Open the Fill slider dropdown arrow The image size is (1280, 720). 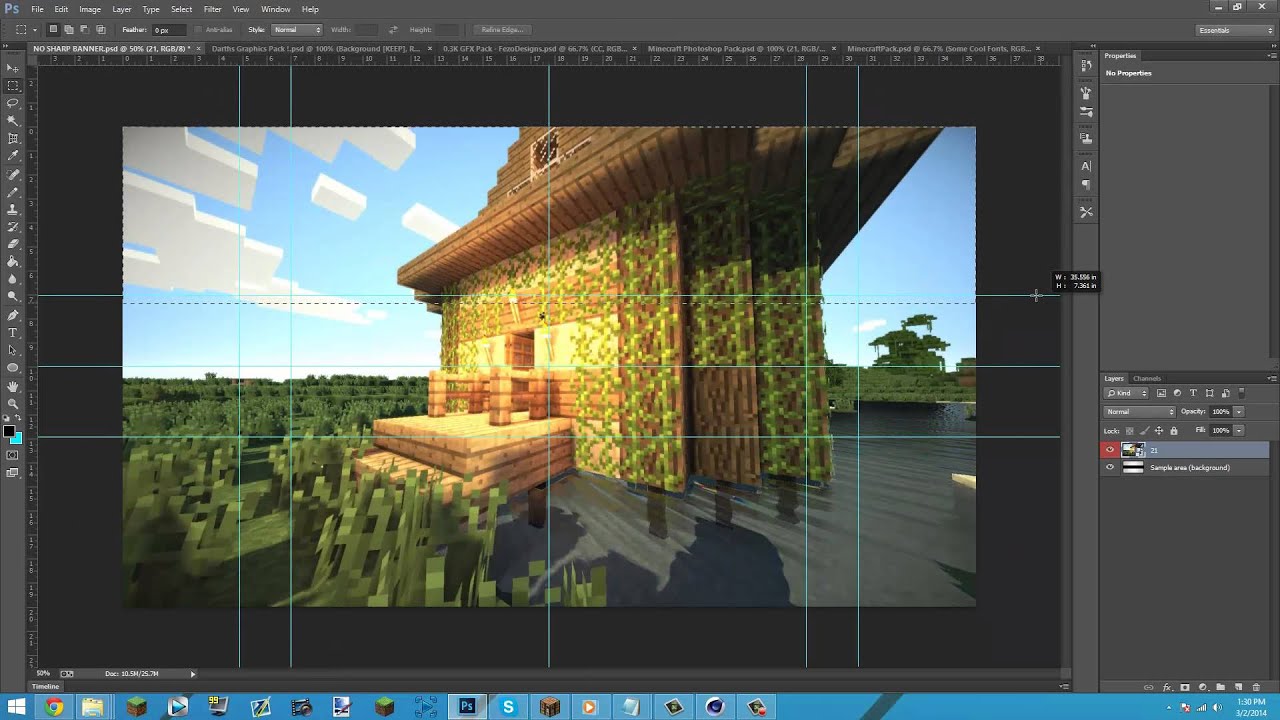(x=1239, y=430)
